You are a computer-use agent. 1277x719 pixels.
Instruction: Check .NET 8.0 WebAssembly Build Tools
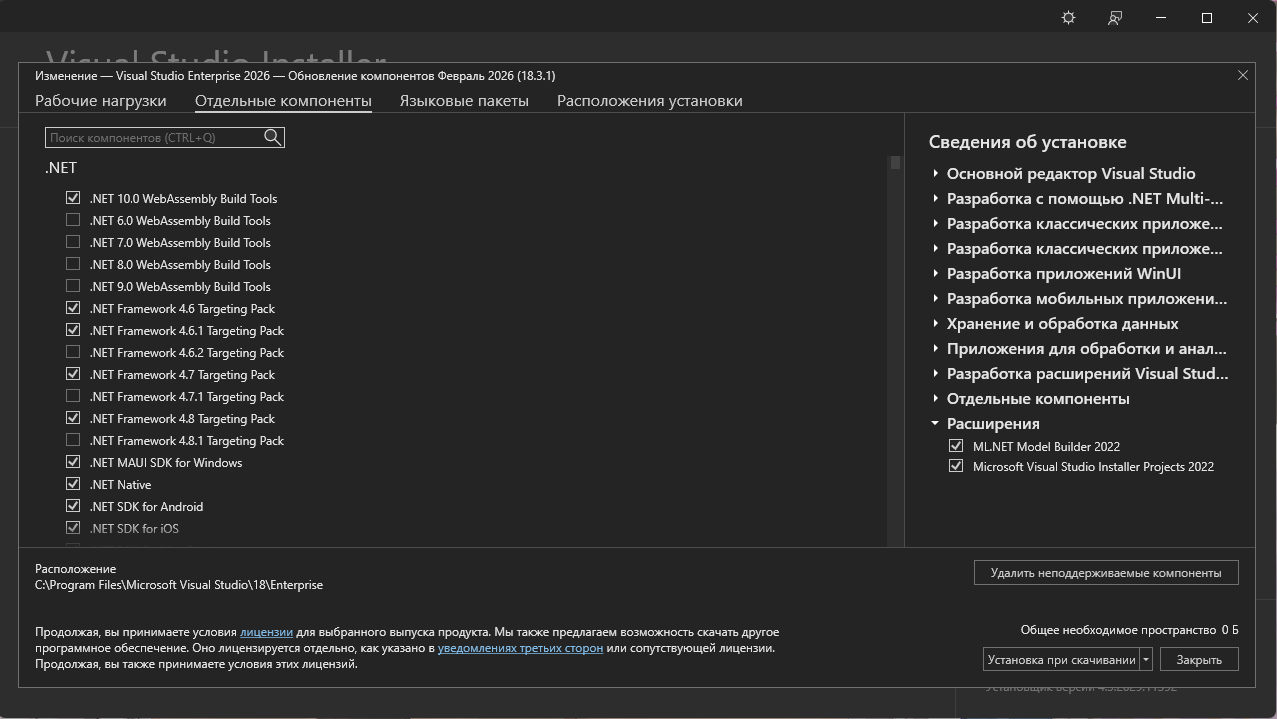coord(73,264)
